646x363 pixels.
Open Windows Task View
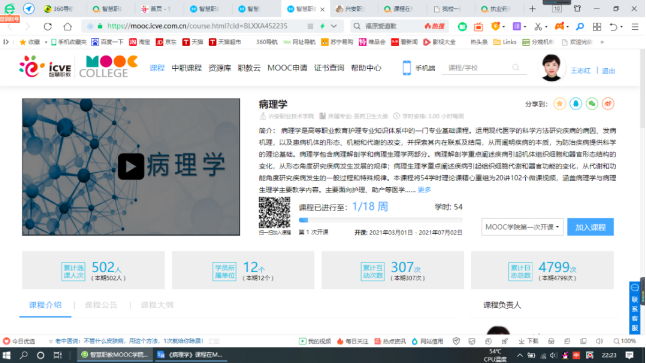click(x=57, y=355)
